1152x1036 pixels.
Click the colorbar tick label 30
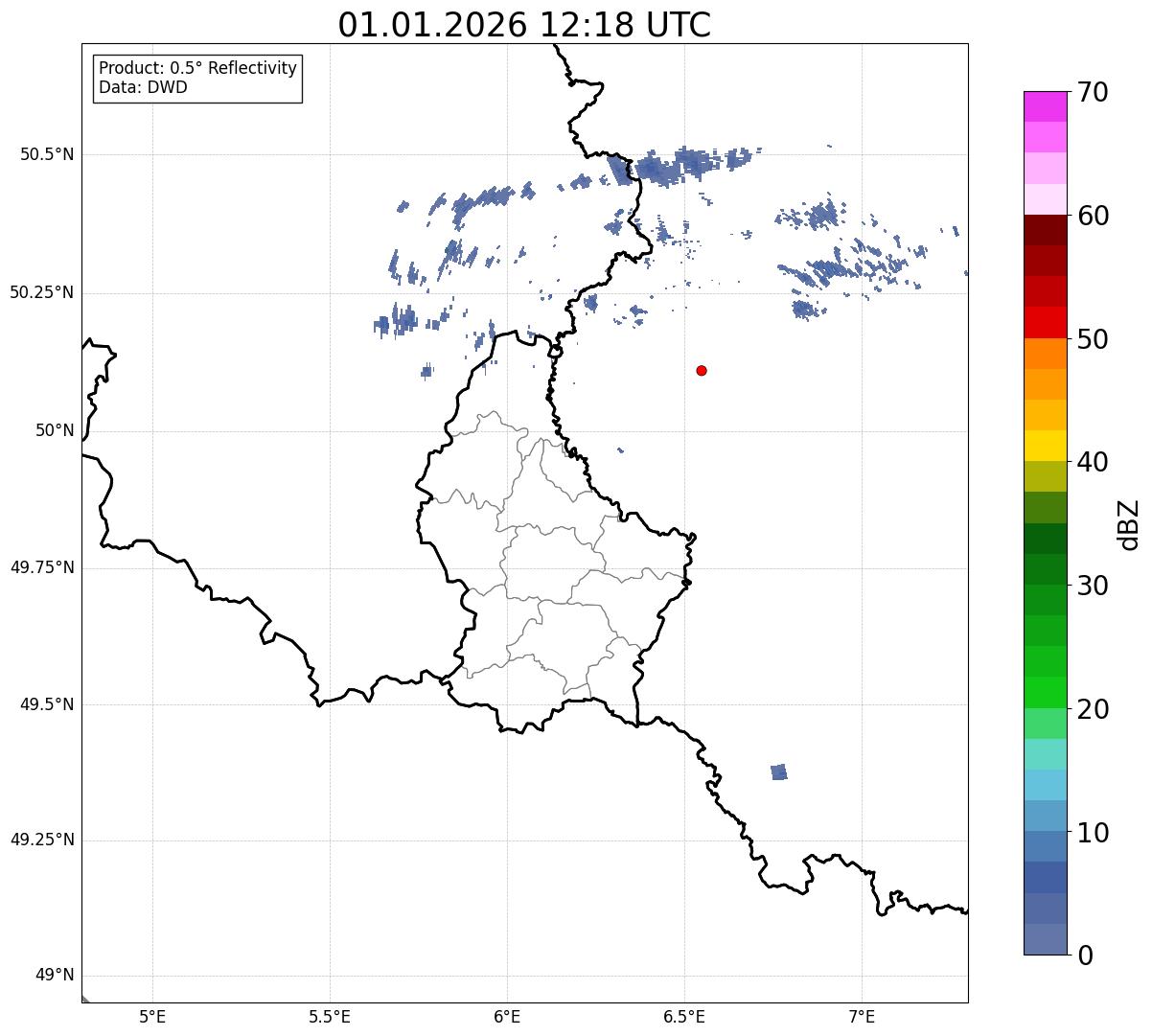tap(1093, 586)
